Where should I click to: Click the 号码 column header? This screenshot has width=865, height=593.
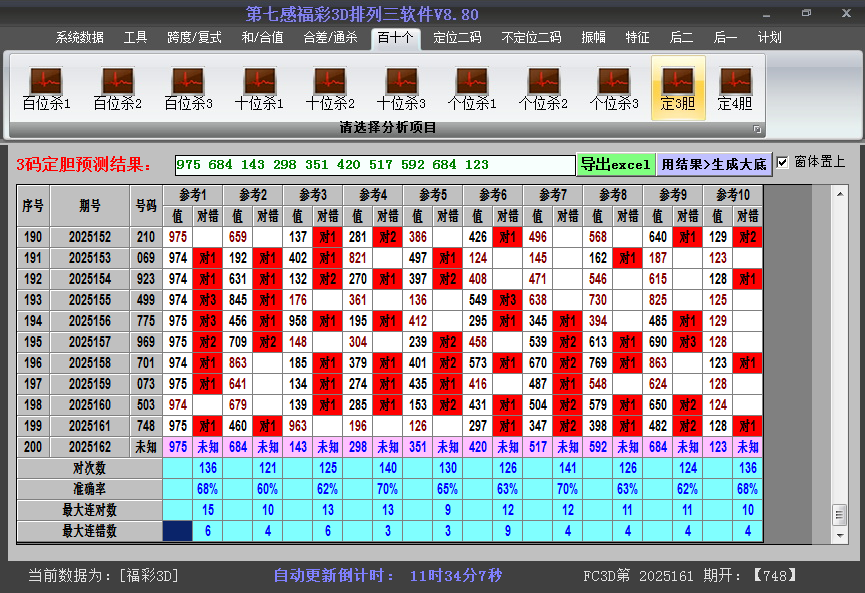pos(146,206)
